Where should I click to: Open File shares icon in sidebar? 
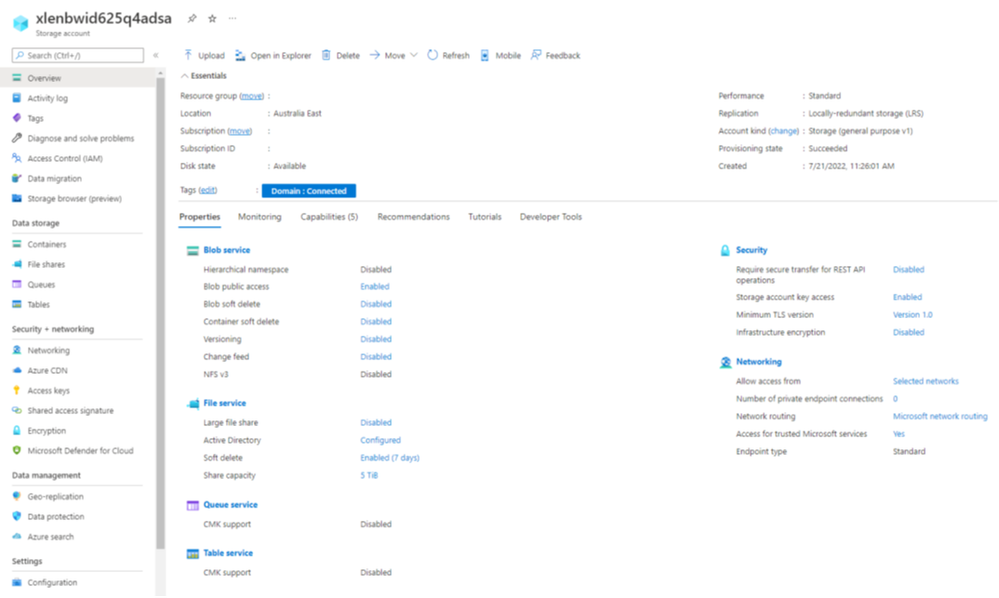pos(17,264)
